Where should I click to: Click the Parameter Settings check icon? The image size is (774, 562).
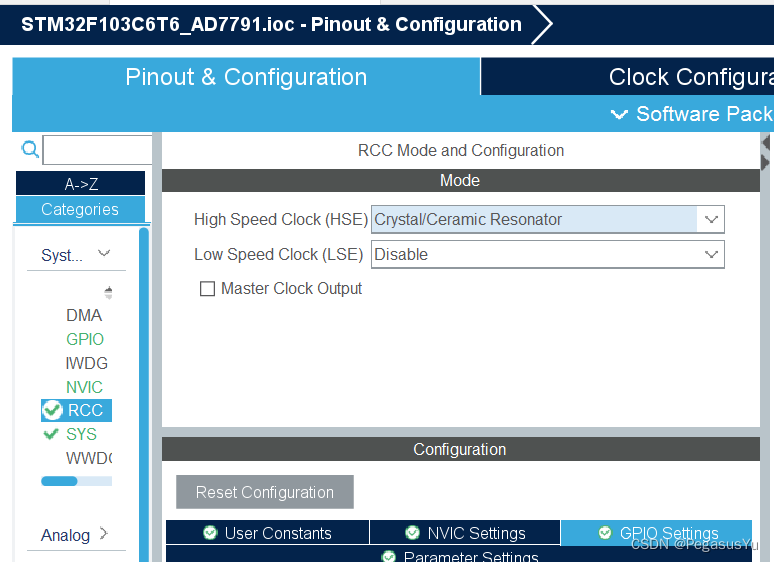(389, 557)
